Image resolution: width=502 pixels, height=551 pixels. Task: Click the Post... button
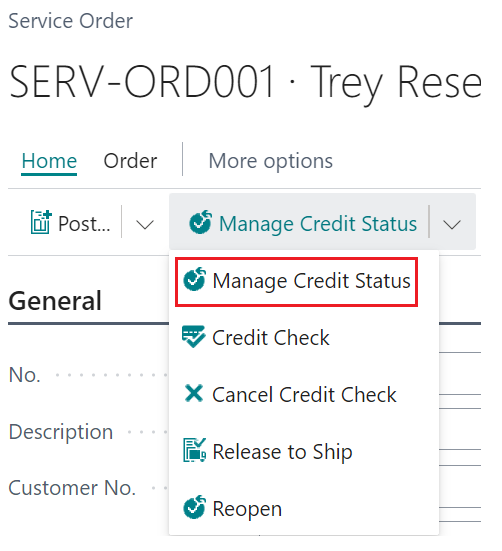[x=70, y=223]
